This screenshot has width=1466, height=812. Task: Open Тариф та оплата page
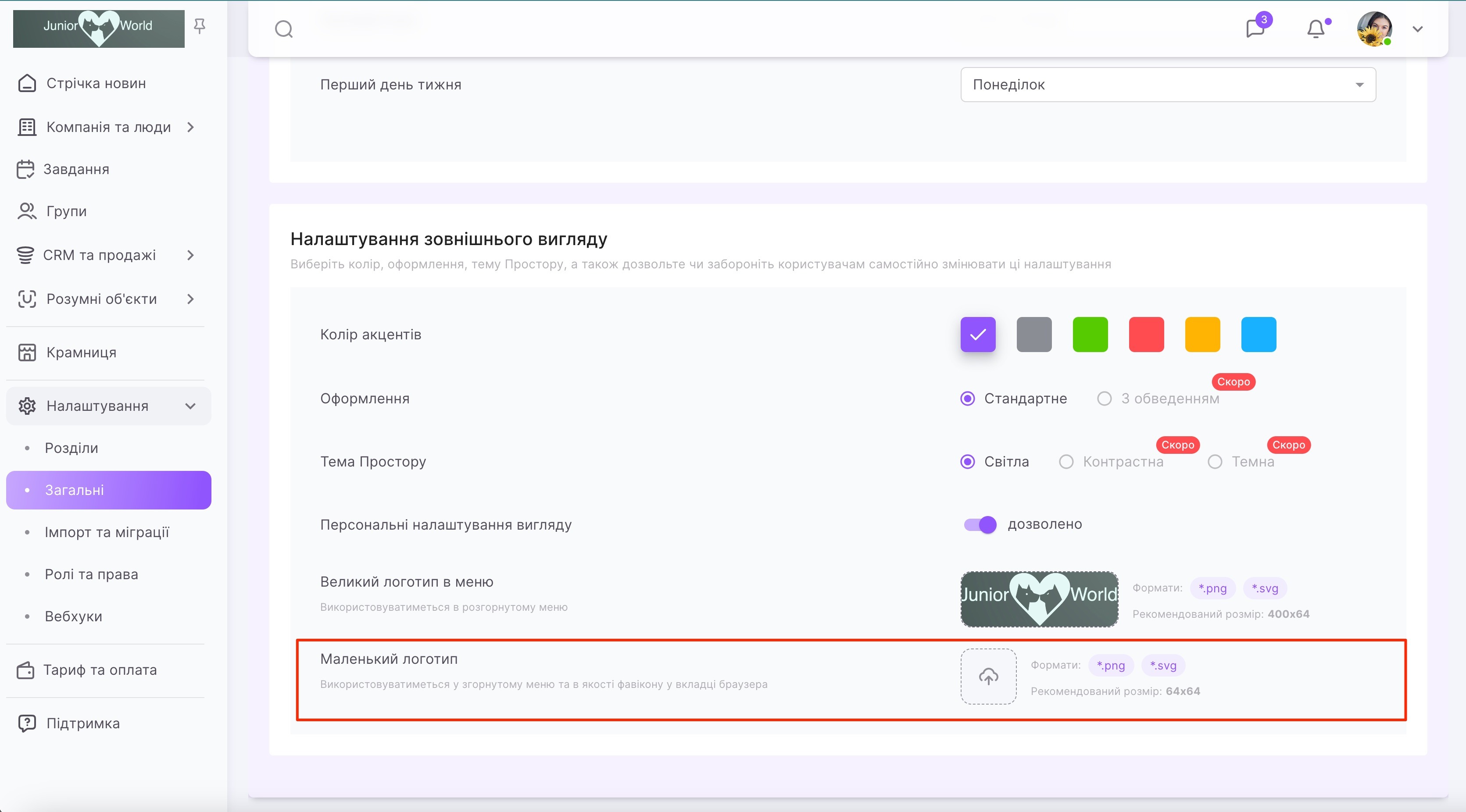point(100,670)
